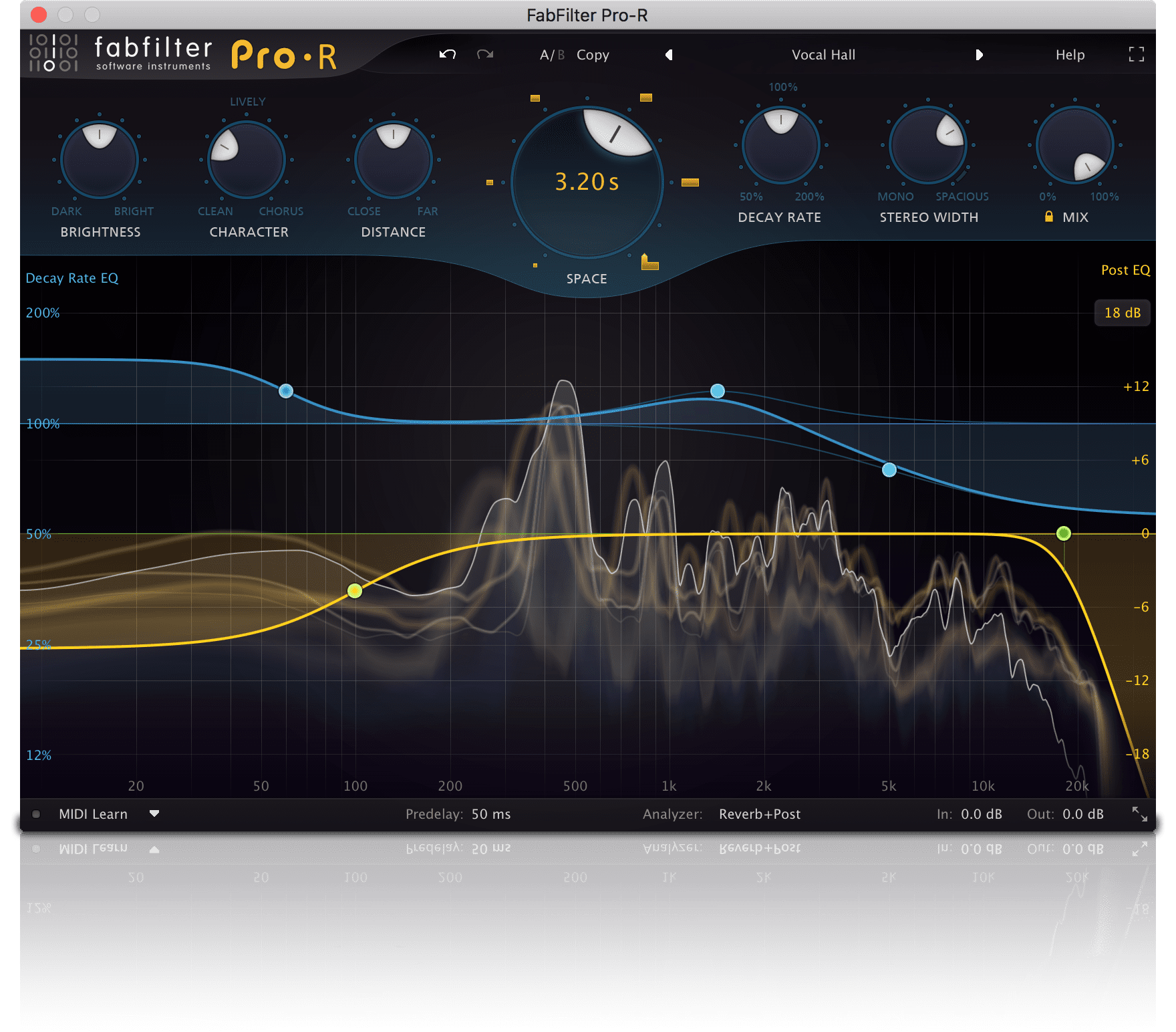Image resolution: width=1176 pixels, height=1032 pixels.
Task: Click the CHORUS label under Character
Action: coord(281,211)
